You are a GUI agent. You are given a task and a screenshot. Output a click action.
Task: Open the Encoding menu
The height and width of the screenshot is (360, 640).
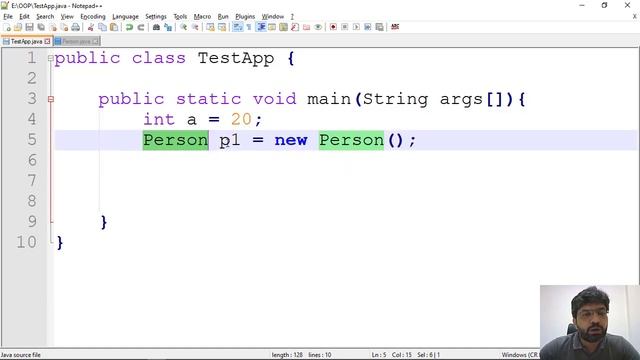[93, 17]
